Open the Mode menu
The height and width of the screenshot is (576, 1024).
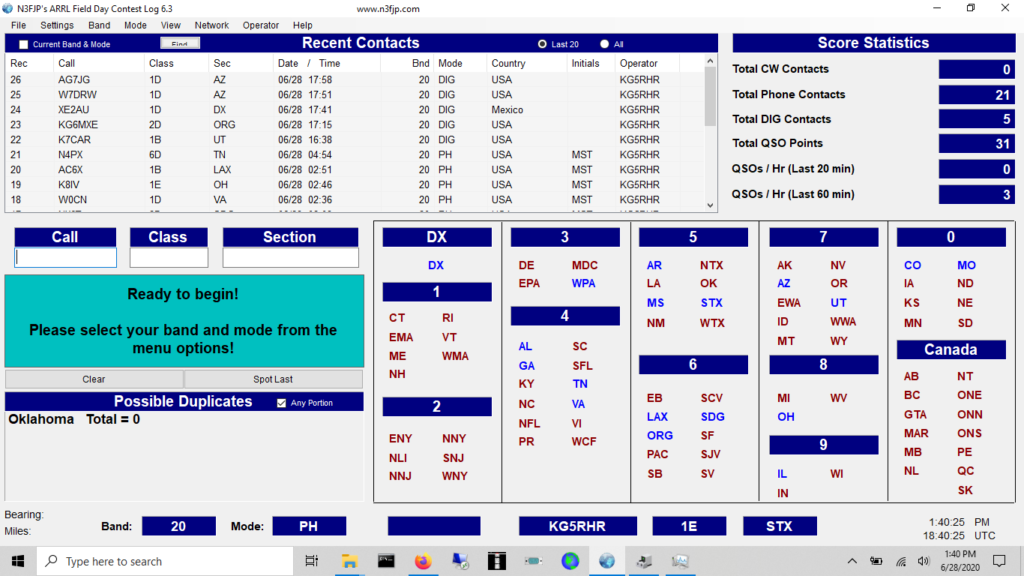[135, 25]
